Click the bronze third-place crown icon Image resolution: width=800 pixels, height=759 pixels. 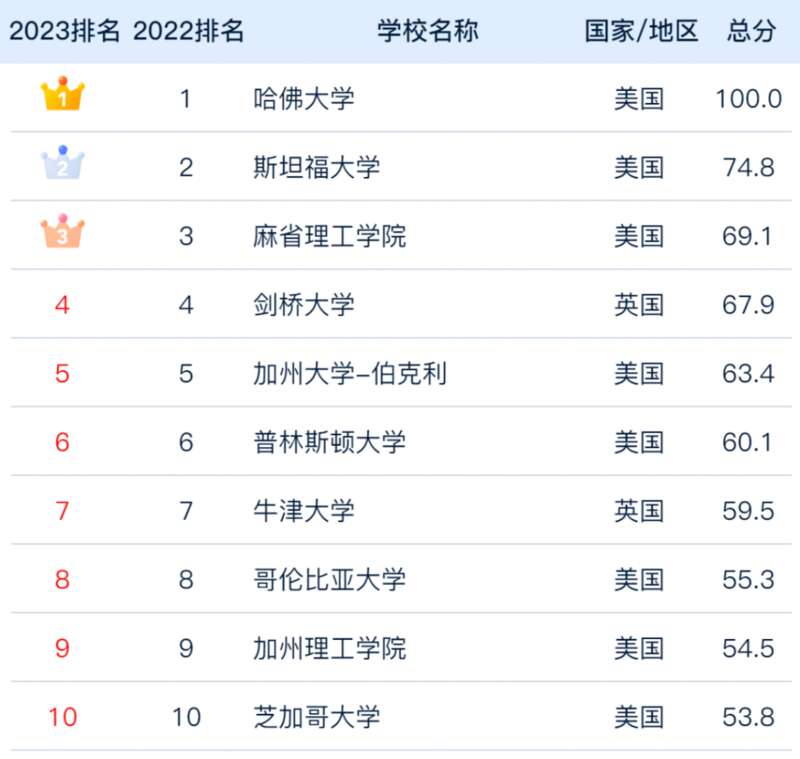(x=63, y=232)
